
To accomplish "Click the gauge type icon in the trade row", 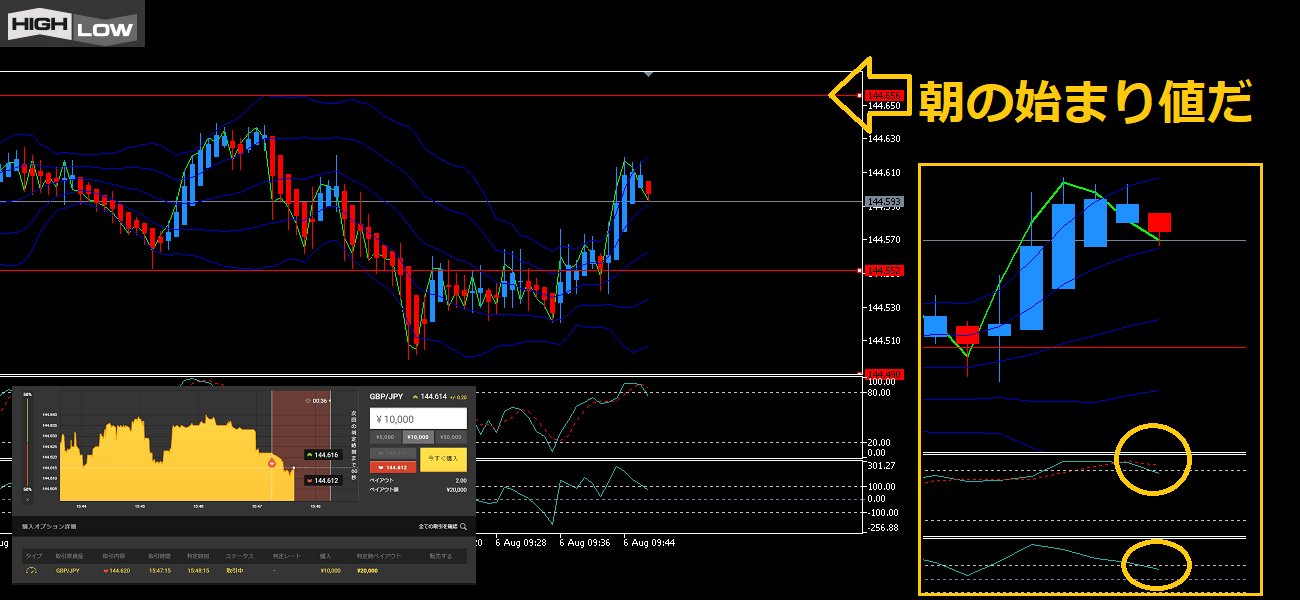I will [31, 570].
